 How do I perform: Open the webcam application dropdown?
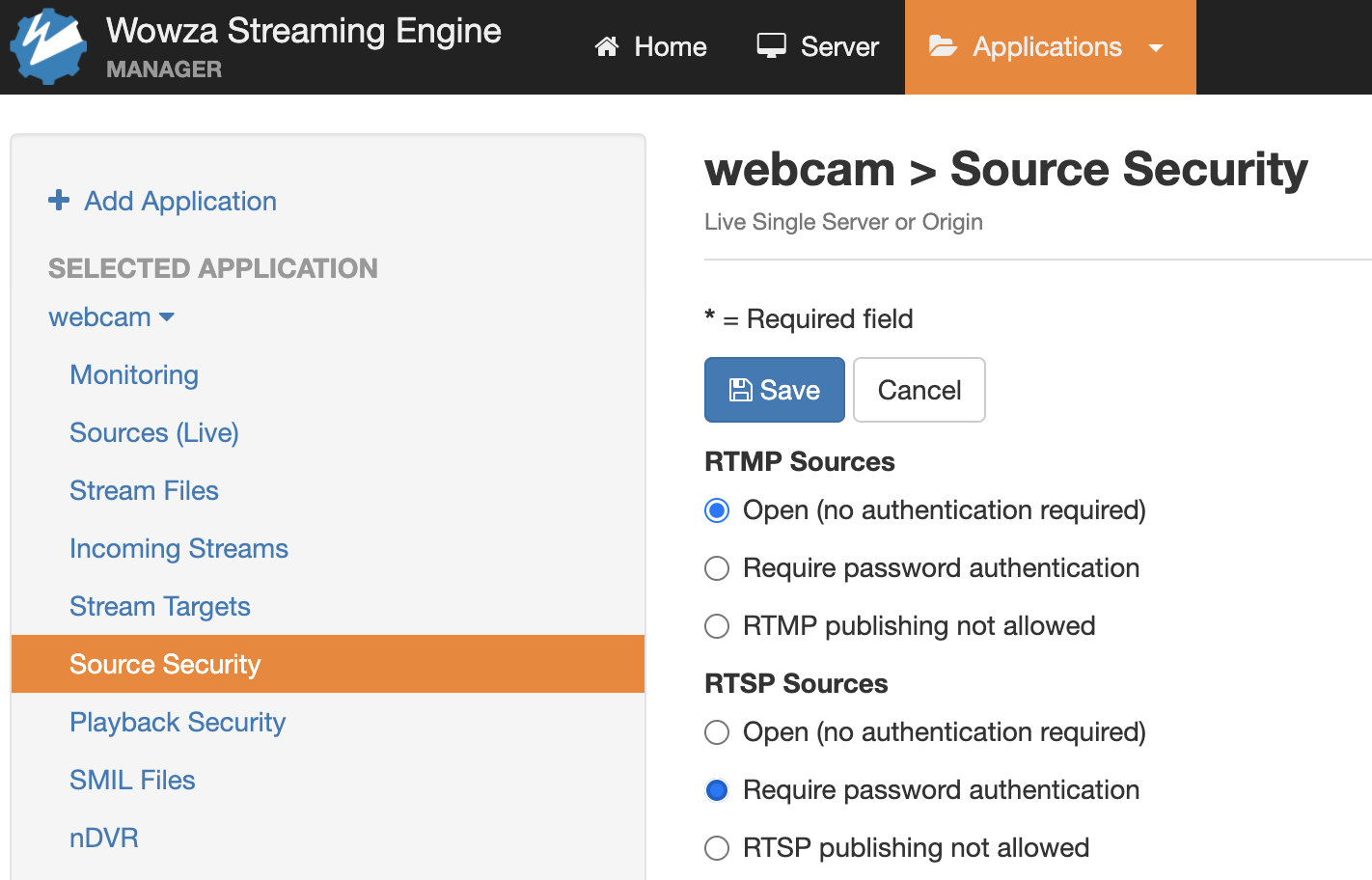[111, 317]
